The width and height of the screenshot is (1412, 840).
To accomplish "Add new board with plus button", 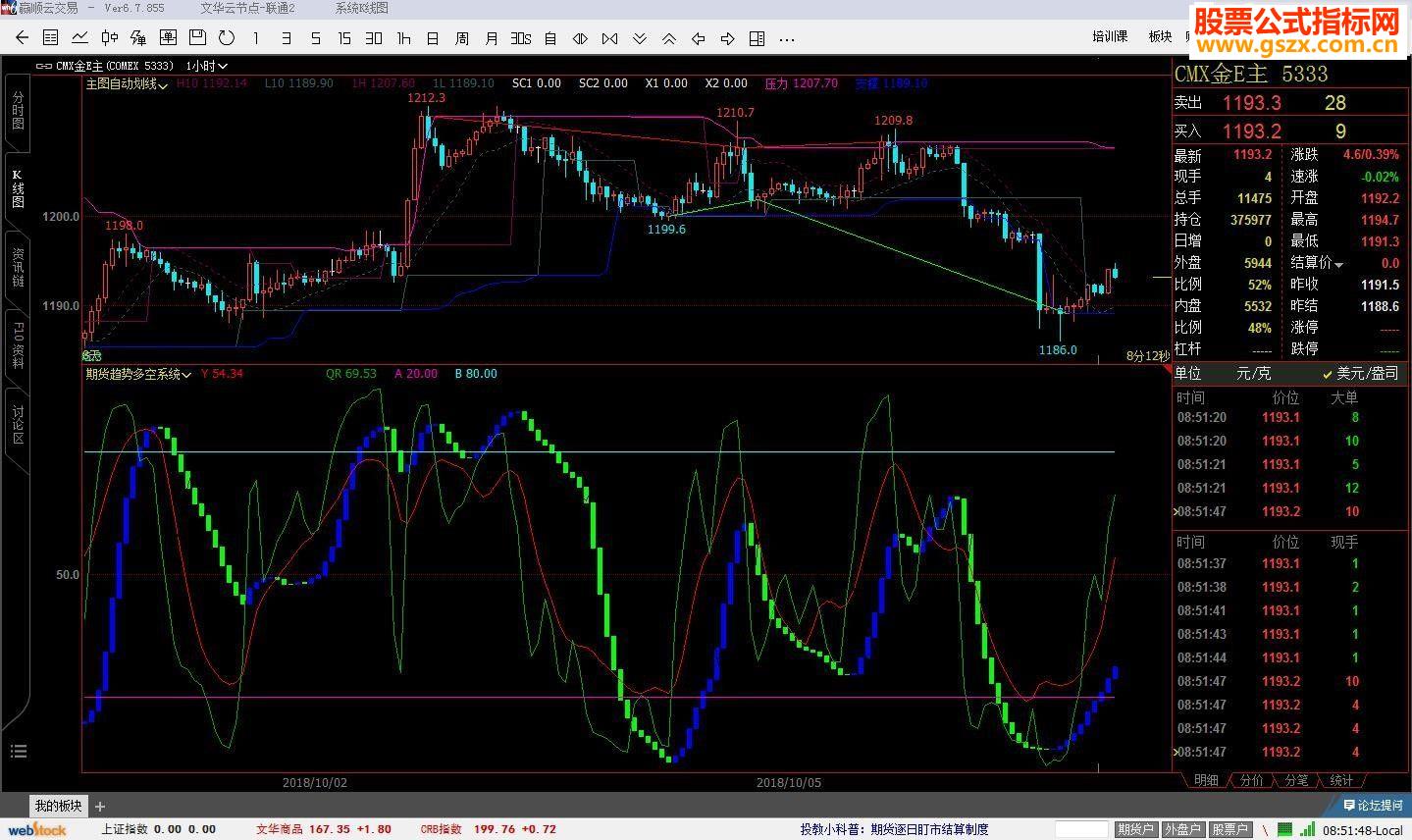I will click(100, 806).
